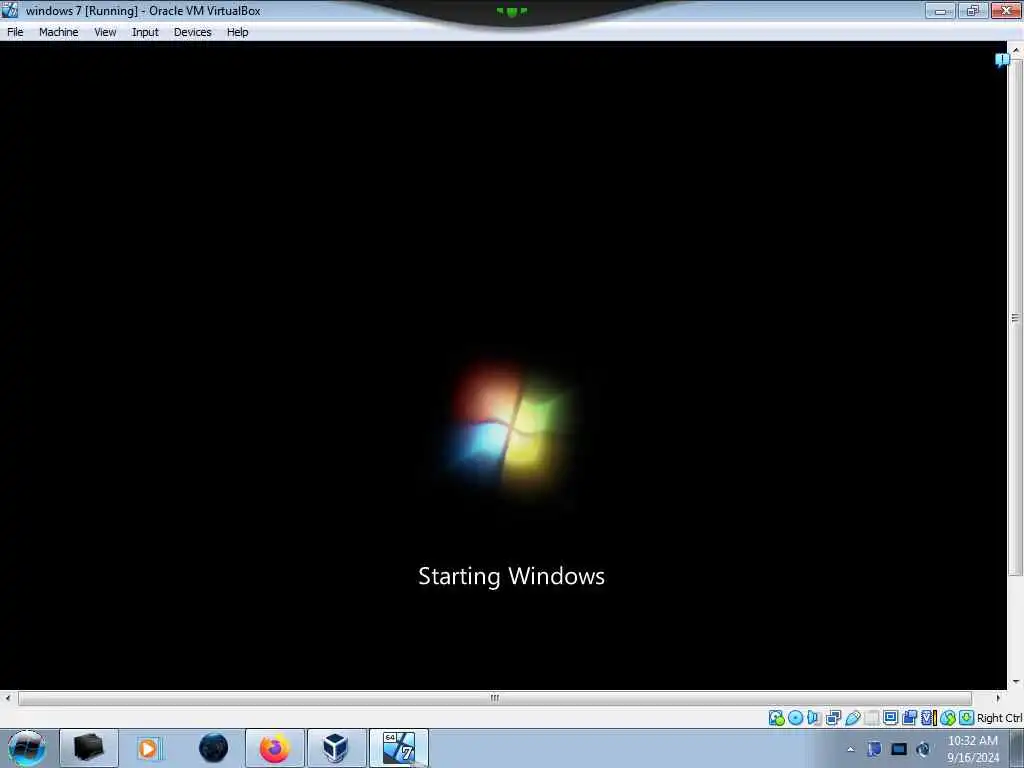
Task: Click the shared folders status icon
Action: click(x=871, y=718)
